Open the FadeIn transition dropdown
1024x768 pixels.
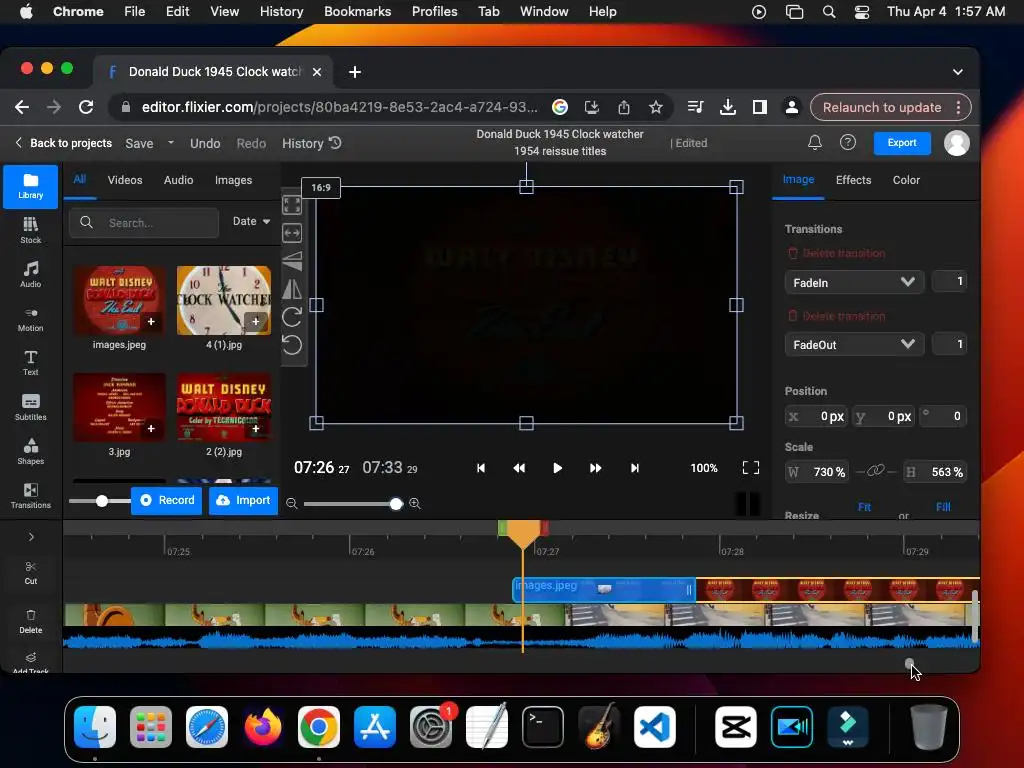(854, 282)
